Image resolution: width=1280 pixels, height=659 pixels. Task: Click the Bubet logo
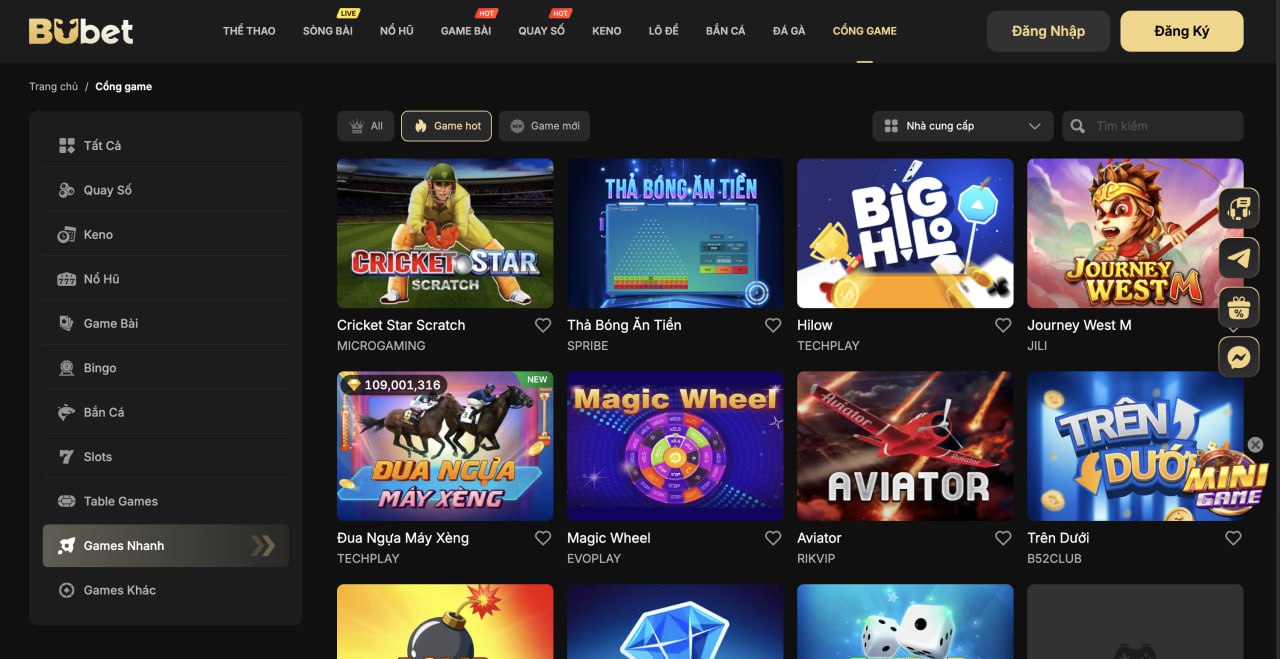tap(81, 31)
